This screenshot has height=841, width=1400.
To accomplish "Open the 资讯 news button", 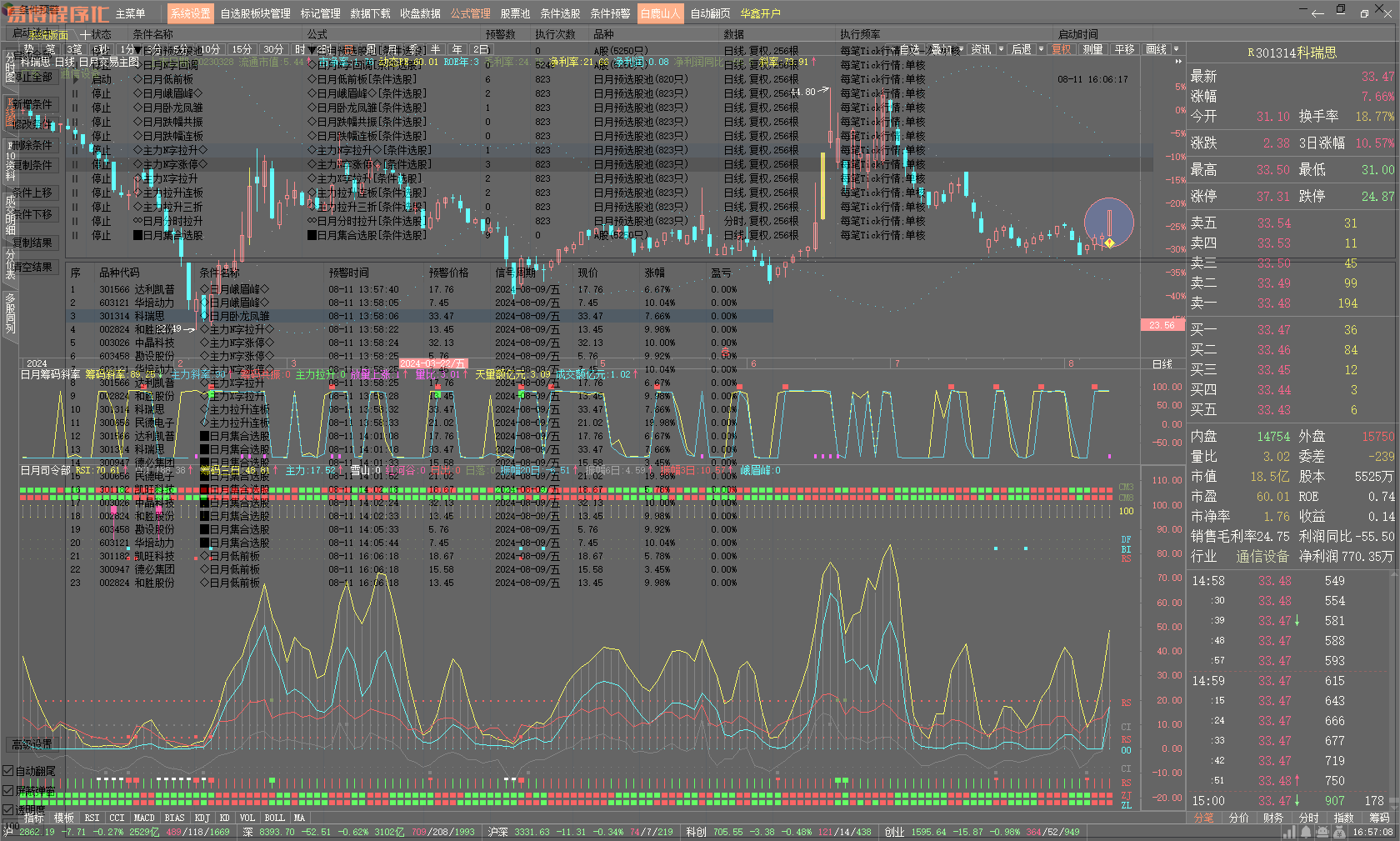I will click(x=982, y=50).
